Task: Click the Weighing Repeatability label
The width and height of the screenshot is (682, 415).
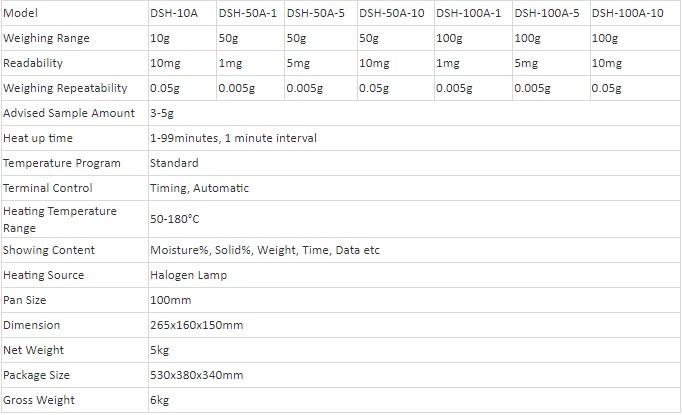Action: pos(65,88)
